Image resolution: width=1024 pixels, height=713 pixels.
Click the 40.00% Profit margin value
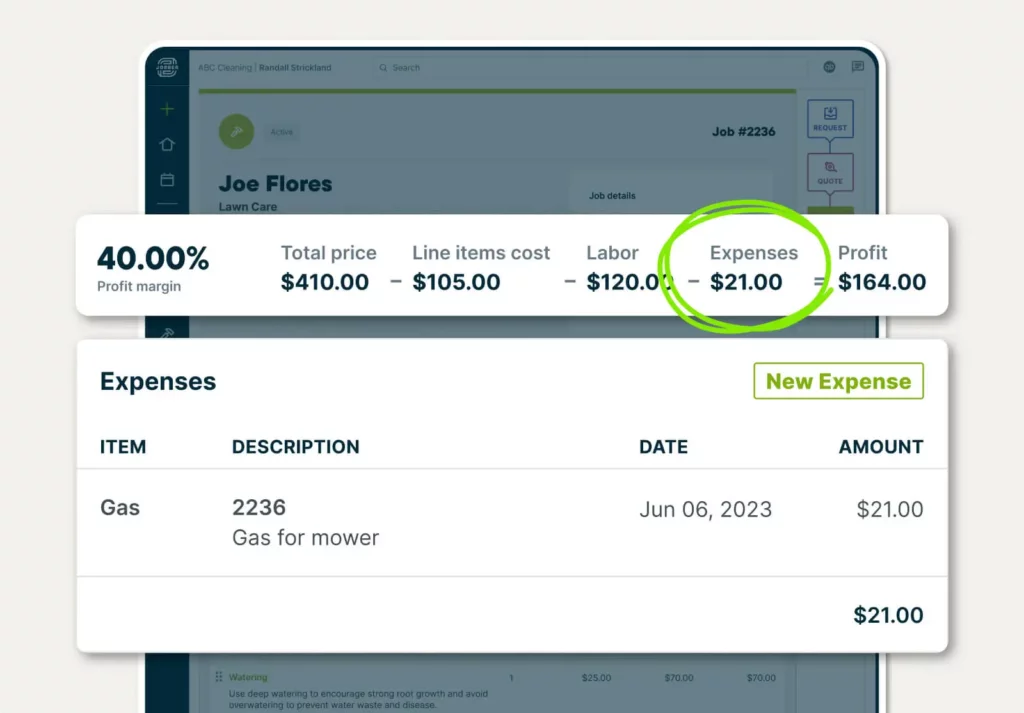[153, 259]
